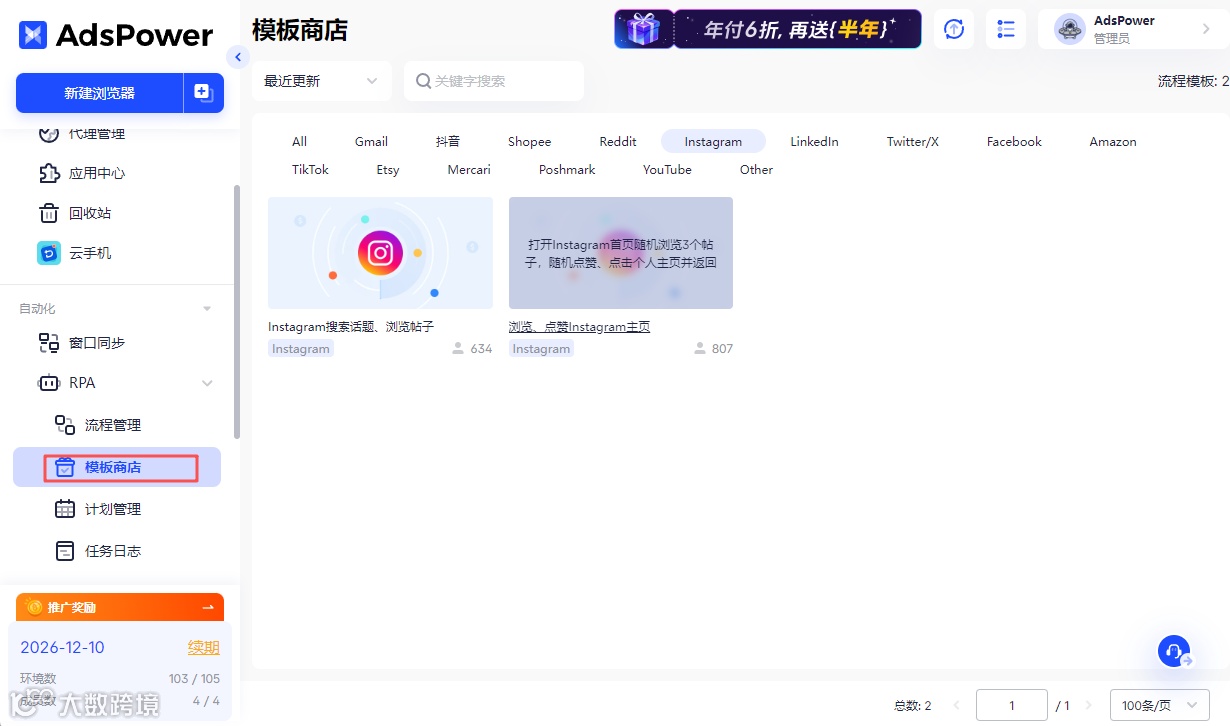Click the AdsPower user avatar
The width and height of the screenshot is (1230, 726).
coord(1070,29)
